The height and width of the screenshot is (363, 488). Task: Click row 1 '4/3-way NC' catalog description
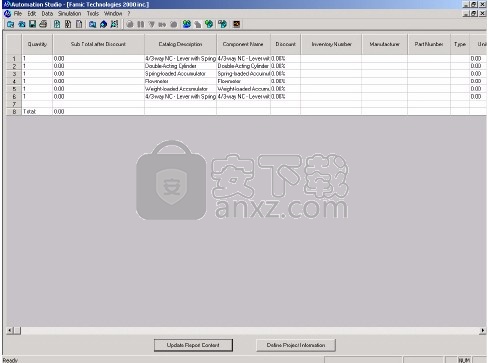(180, 58)
